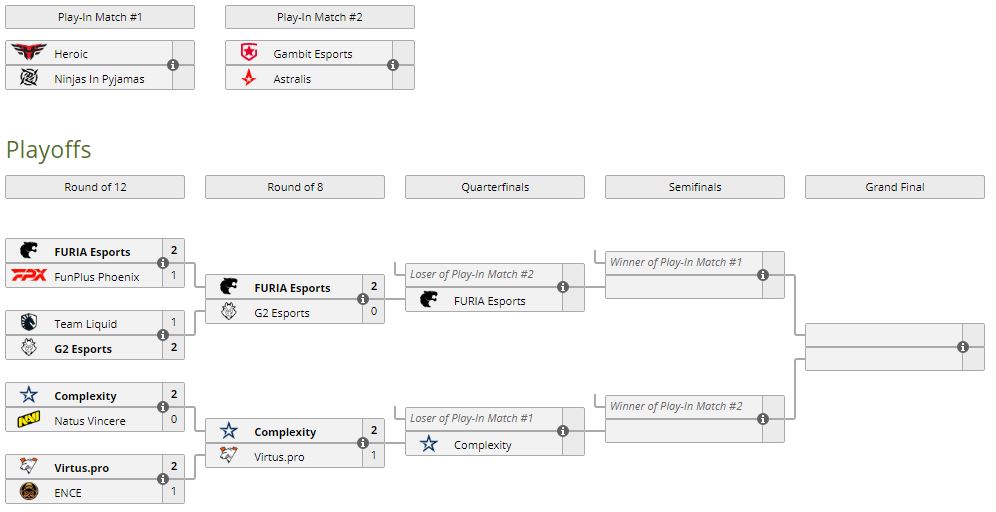Click the Playoffs section heading
The height and width of the screenshot is (512, 996).
pyautogui.click(x=48, y=150)
